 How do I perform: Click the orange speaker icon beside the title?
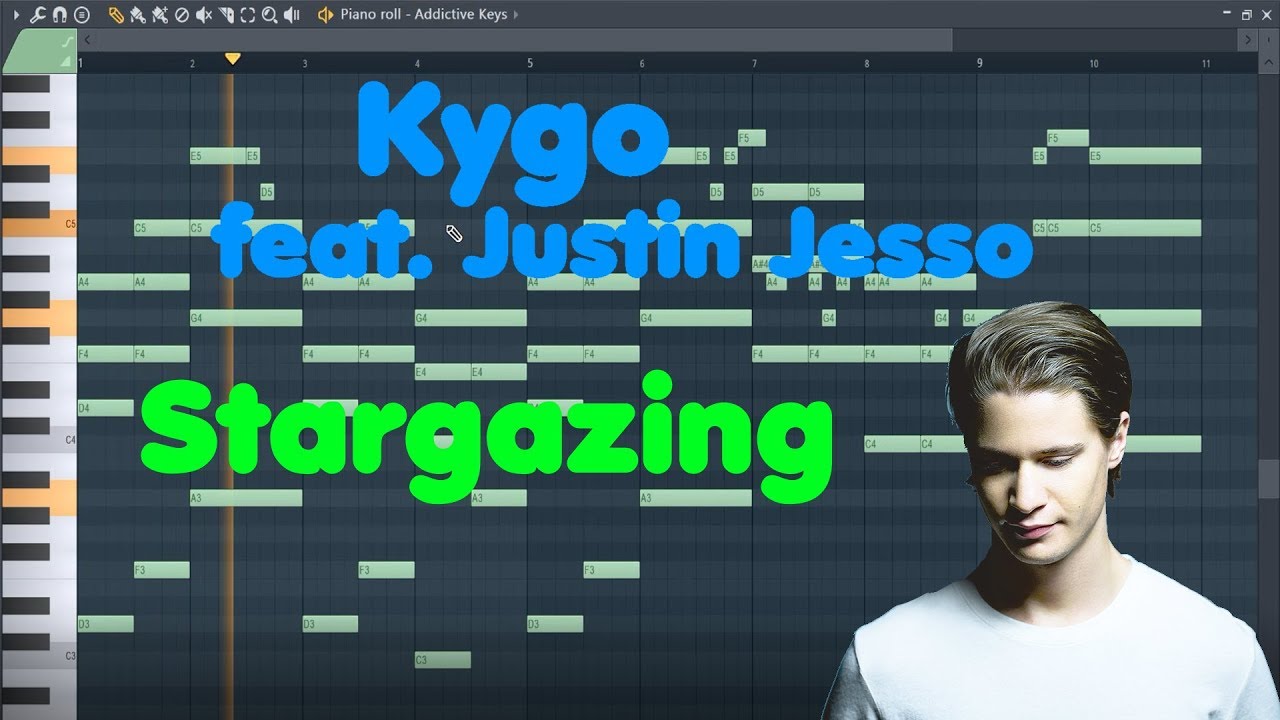click(325, 15)
